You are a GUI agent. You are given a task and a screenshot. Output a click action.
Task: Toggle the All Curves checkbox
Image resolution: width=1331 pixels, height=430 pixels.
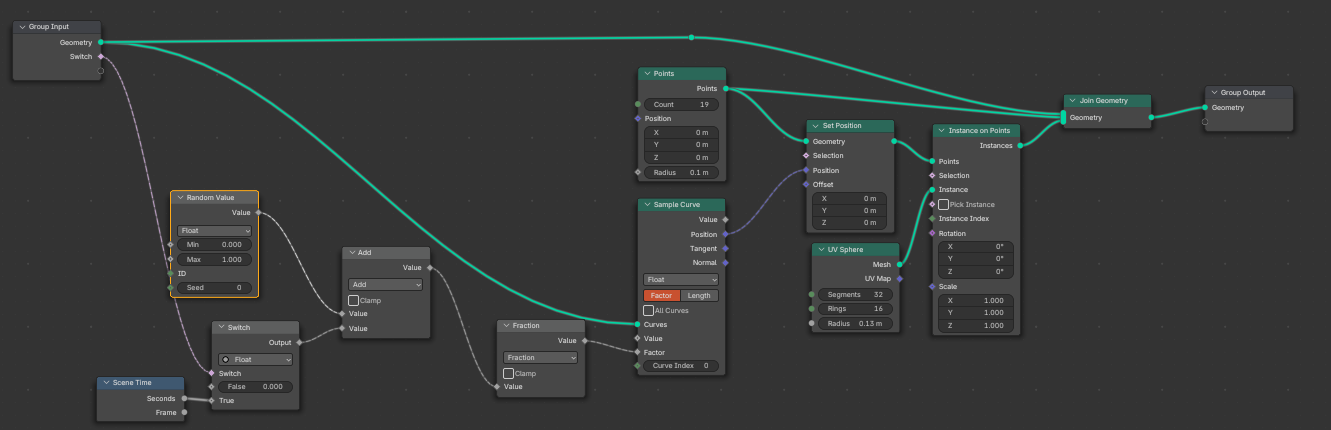pyautogui.click(x=648, y=311)
